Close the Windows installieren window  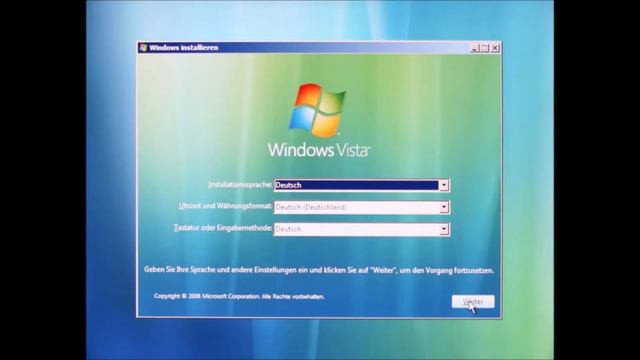(495, 48)
